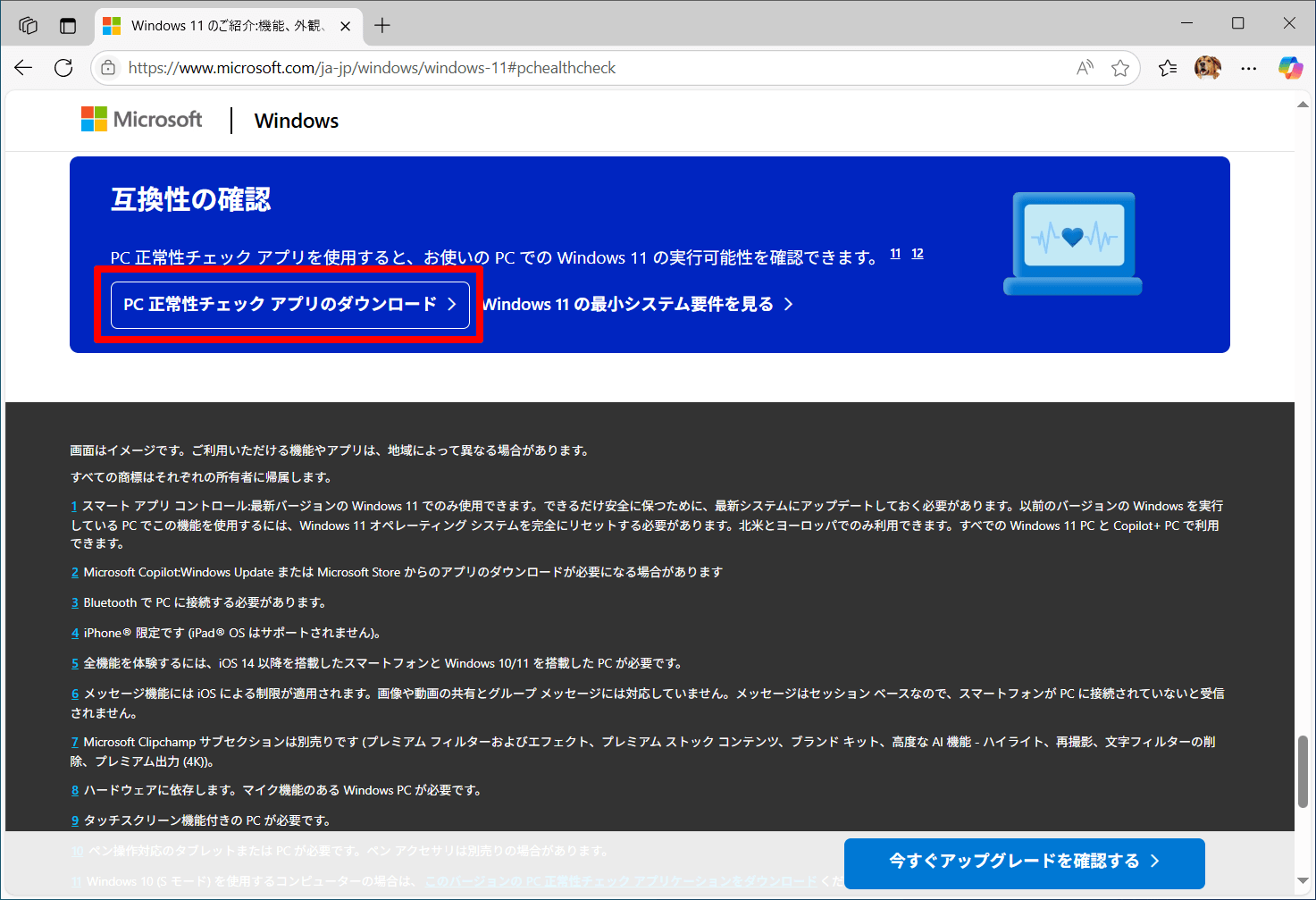Jump to footnote 5 reference
This screenshot has width=1316, height=900.
[75, 663]
